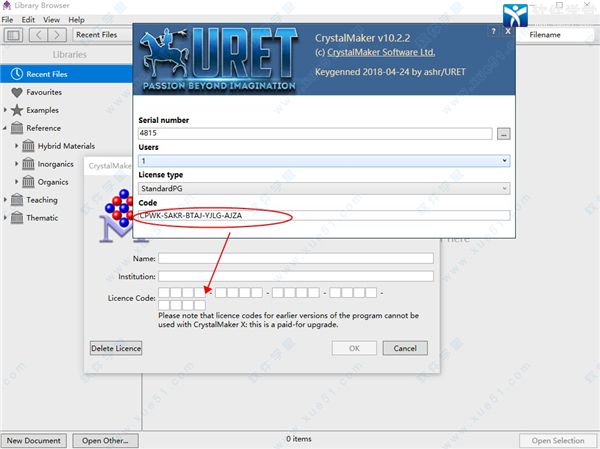Toggle the sidebar panel icon in toolbar

tap(14, 35)
